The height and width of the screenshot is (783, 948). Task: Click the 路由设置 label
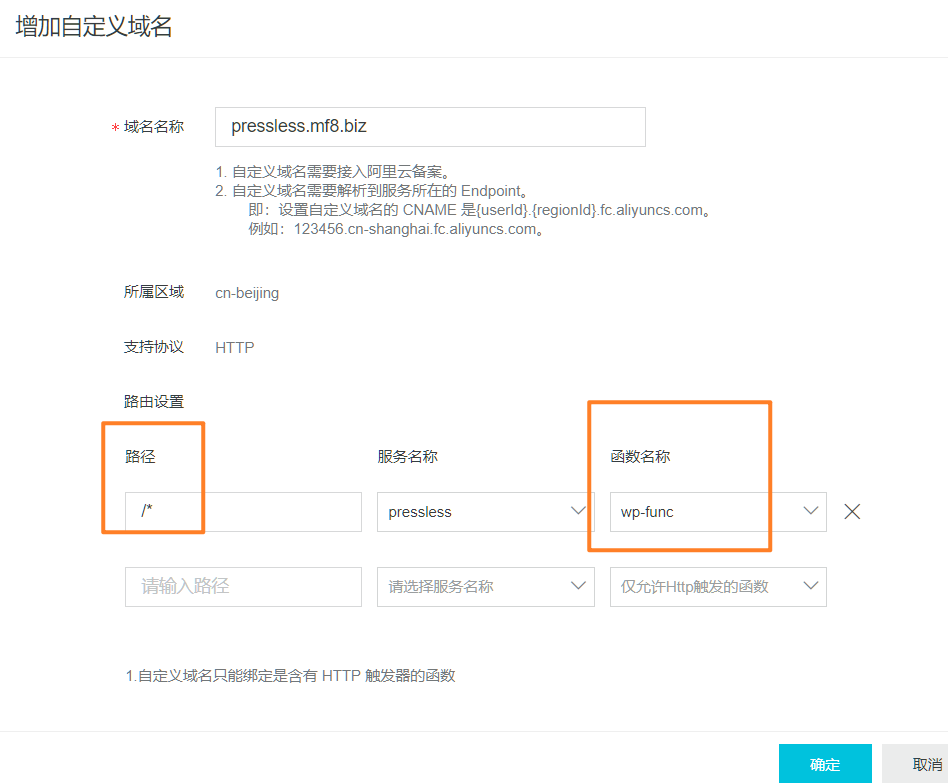154,401
